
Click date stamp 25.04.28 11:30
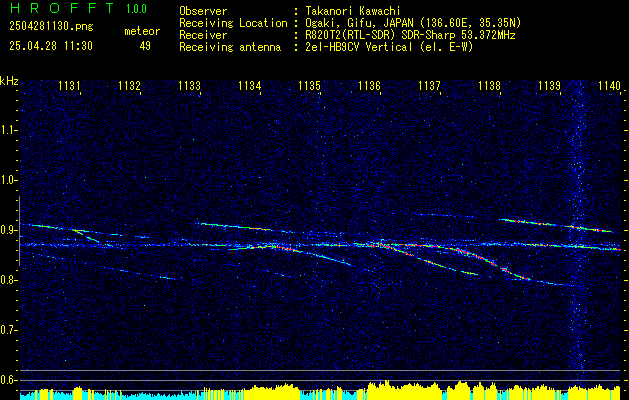click(51, 46)
